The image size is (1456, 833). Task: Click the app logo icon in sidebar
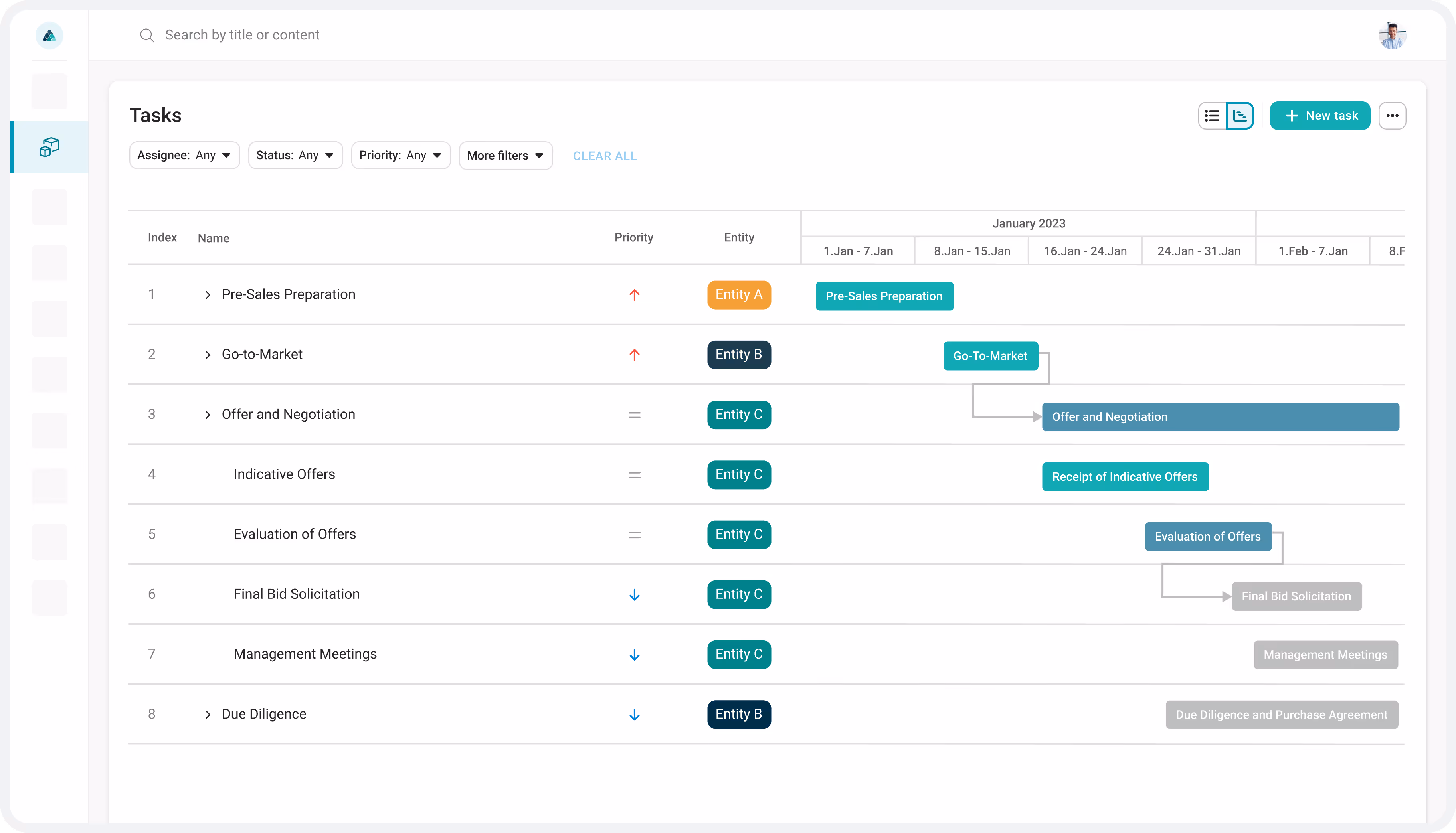[x=49, y=36]
